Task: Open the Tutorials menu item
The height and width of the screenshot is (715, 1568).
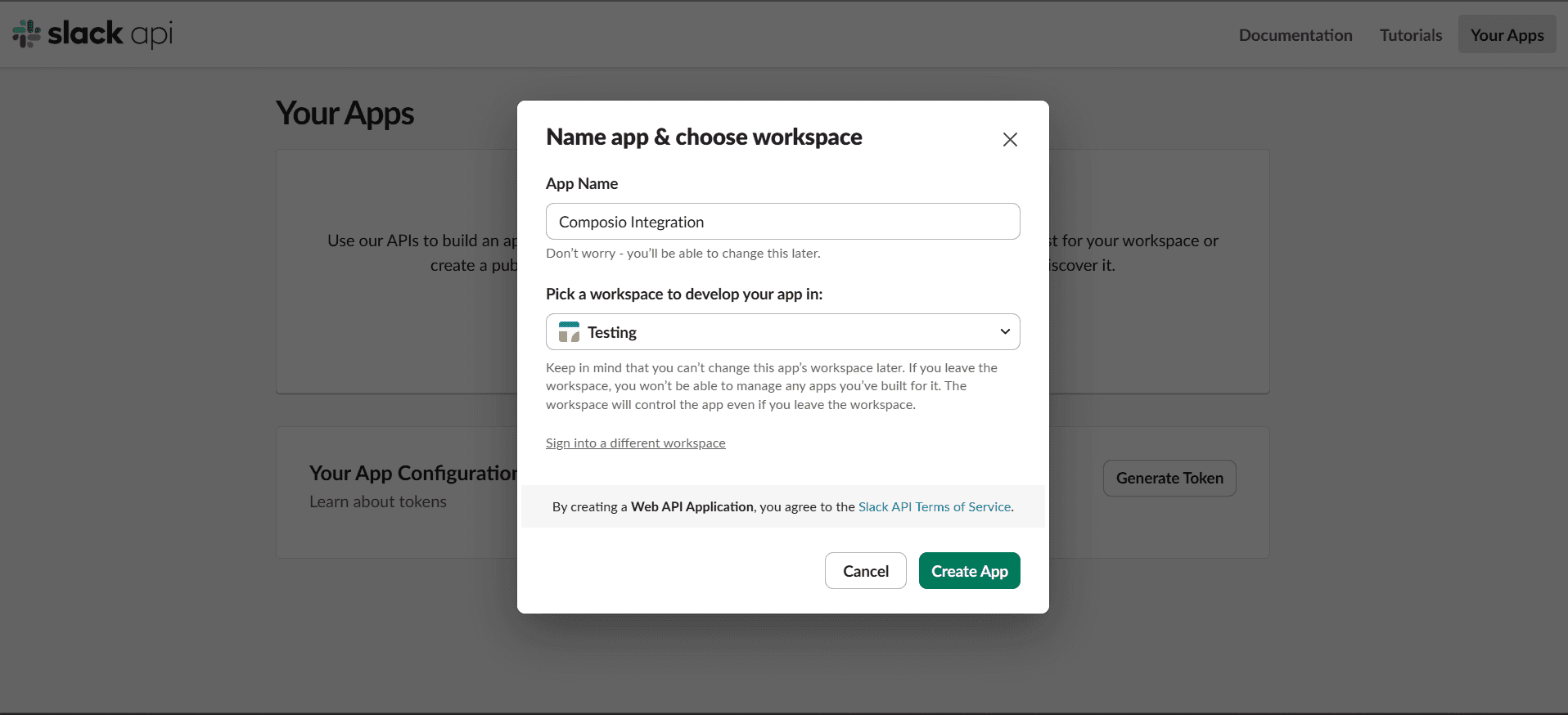Action: pos(1411,34)
